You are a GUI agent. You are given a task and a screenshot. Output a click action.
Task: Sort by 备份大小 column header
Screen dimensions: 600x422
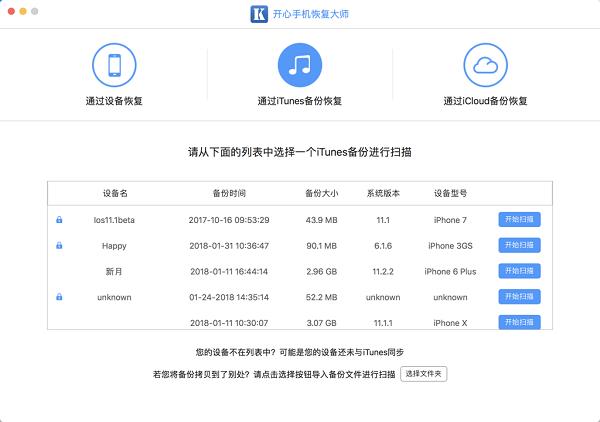(321, 193)
